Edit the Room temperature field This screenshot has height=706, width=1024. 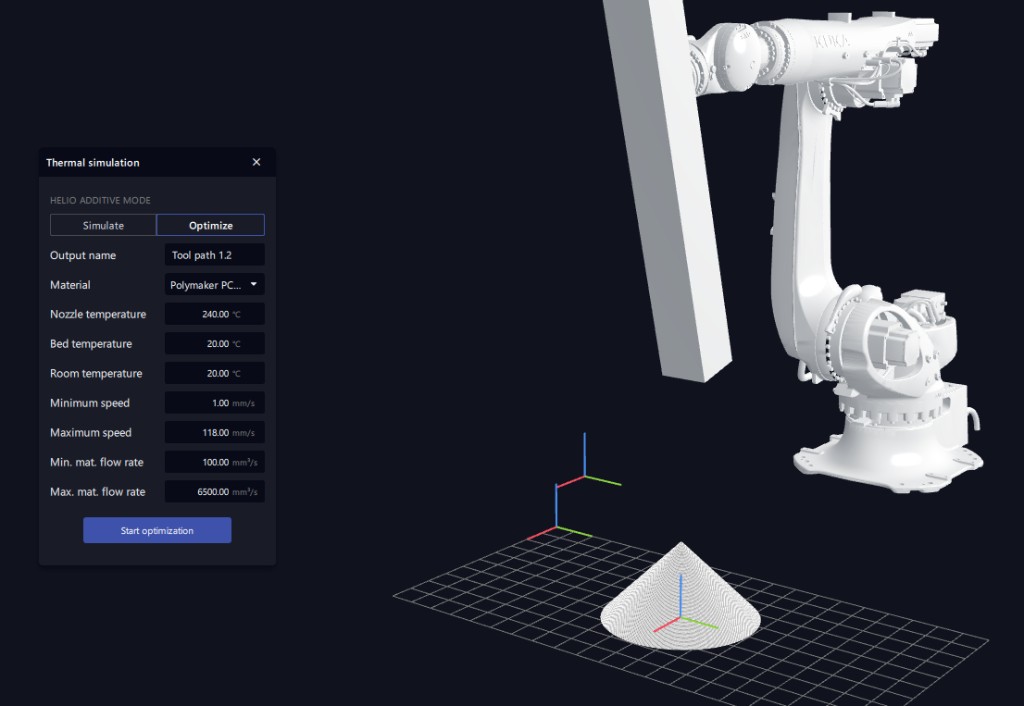[213, 373]
